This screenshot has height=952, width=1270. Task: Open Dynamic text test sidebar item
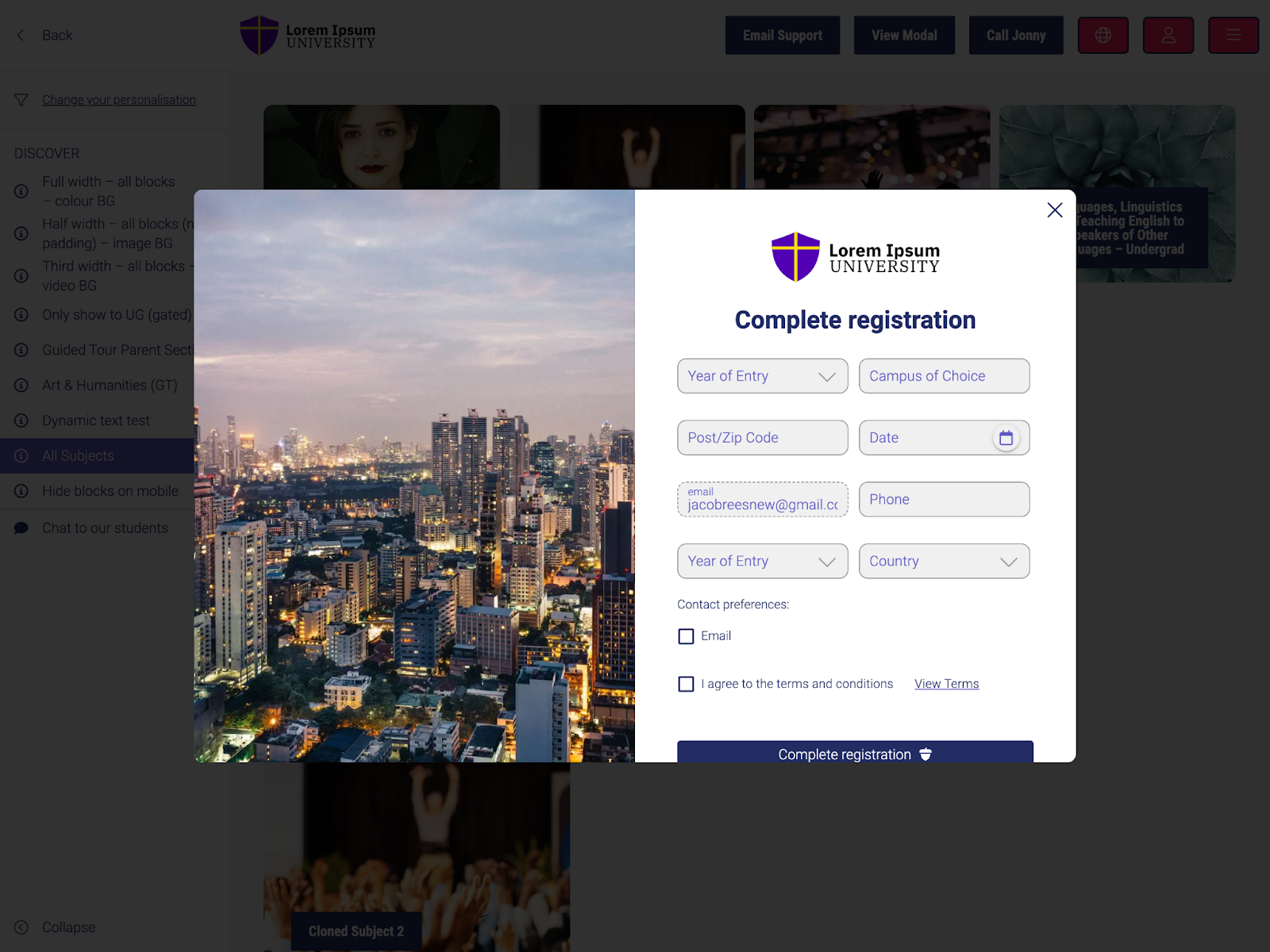click(x=97, y=420)
